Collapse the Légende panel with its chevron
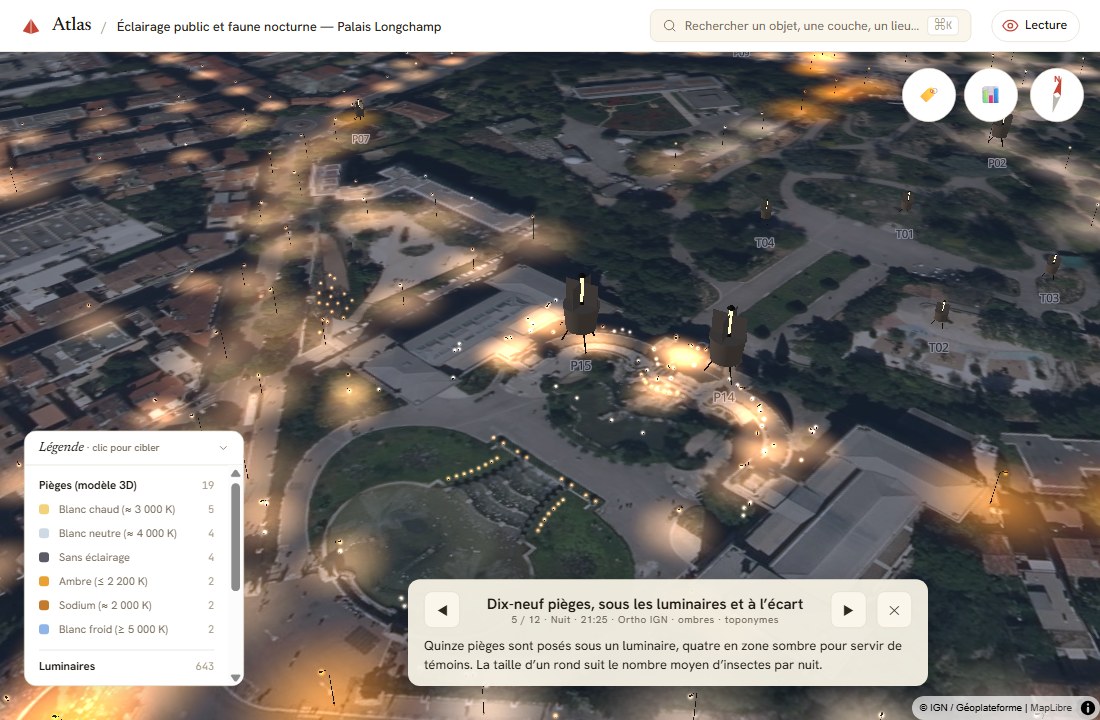This screenshot has width=1100, height=720. [223, 448]
